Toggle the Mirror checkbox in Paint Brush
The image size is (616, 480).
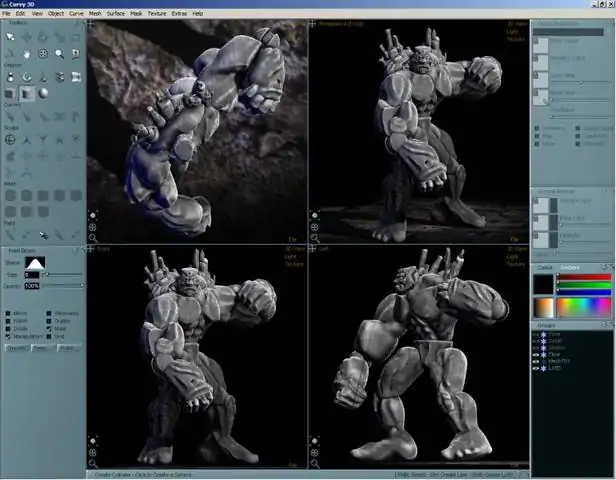click(8, 313)
